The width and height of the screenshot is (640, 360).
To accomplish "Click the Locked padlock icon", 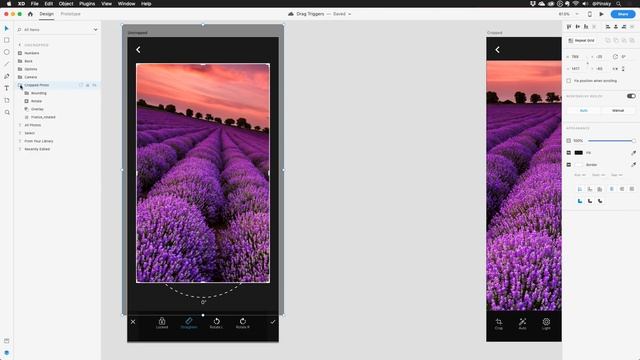I will click(x=162, y=322).
